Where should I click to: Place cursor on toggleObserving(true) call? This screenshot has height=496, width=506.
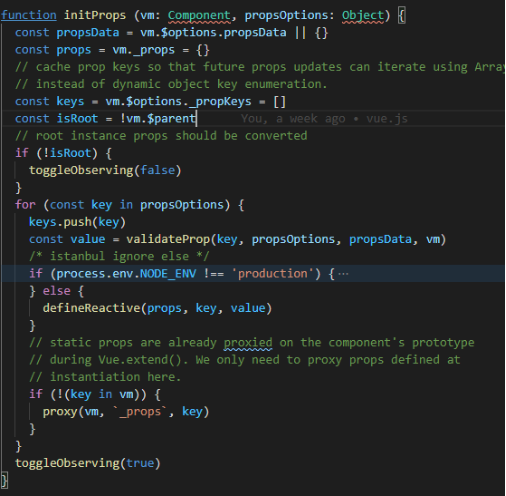(x=88, y=463)
